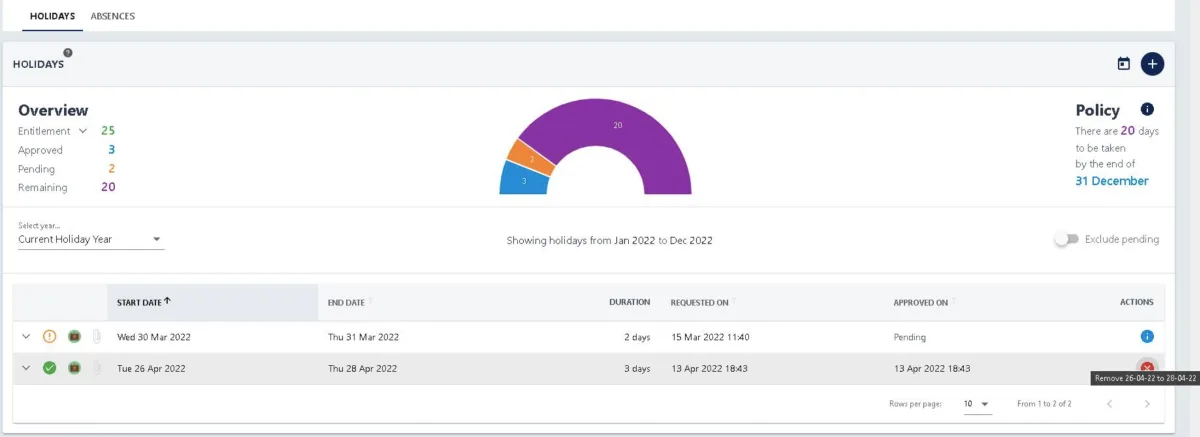Click the '15 Mar 2022 11:40' requested cell

[x=710, y=337]
